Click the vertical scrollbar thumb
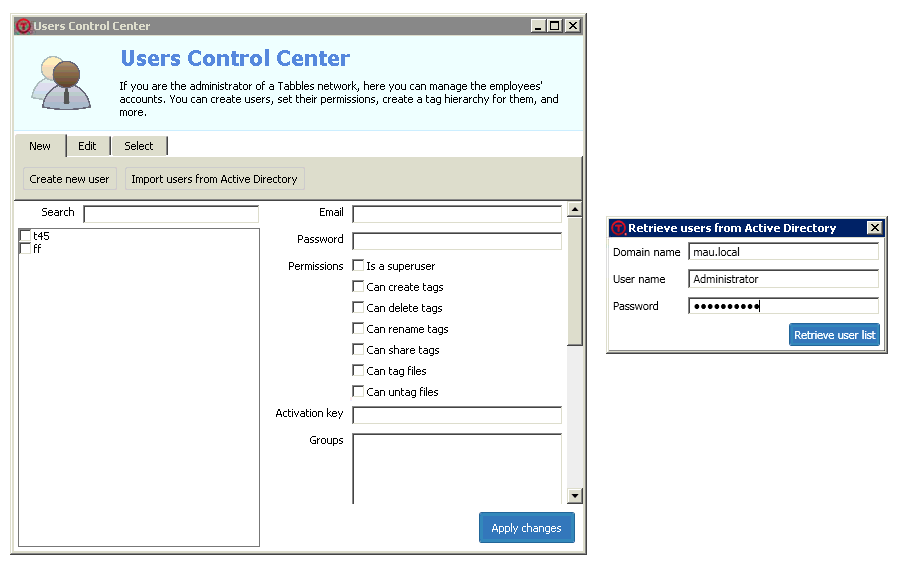 click(x=574, y=281)
